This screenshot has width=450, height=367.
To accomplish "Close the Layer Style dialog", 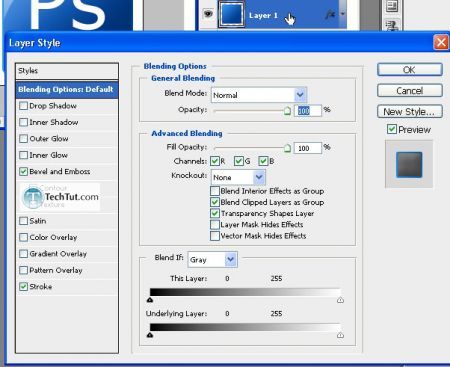I will (441, 42).
